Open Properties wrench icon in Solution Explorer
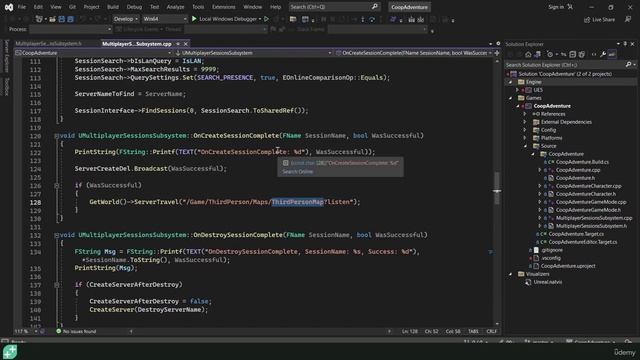 coord(603,54)
